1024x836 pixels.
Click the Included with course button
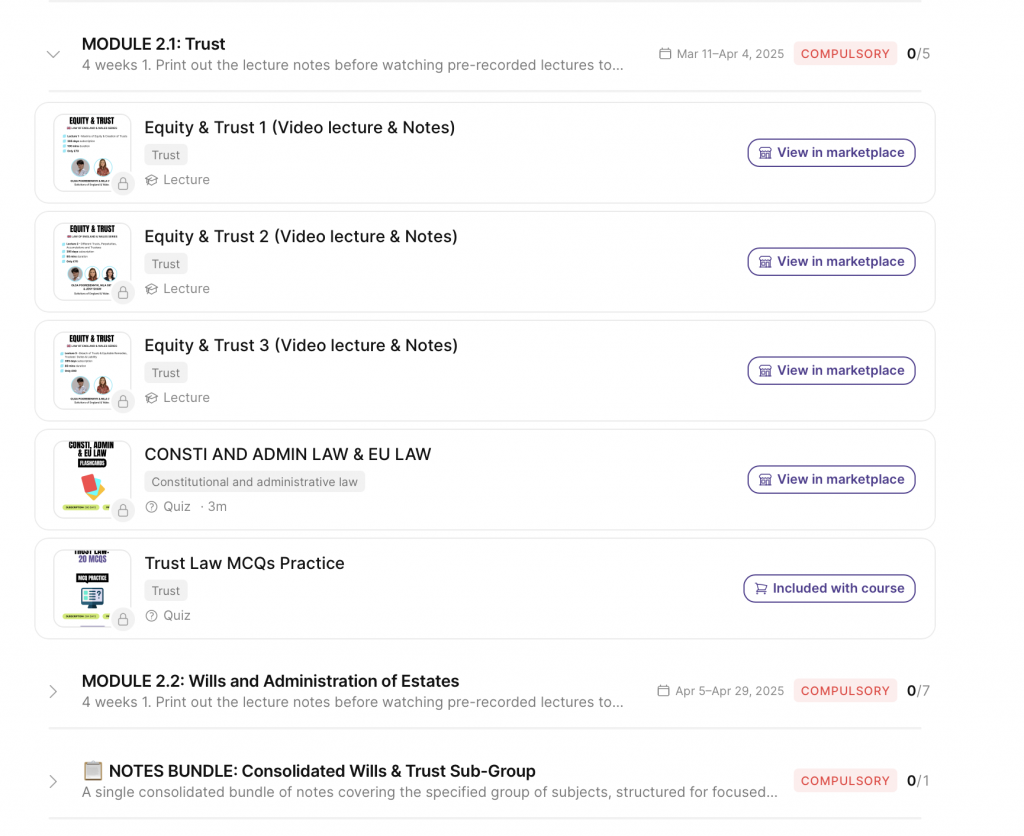pyautogui.click(x=829, y=588)
